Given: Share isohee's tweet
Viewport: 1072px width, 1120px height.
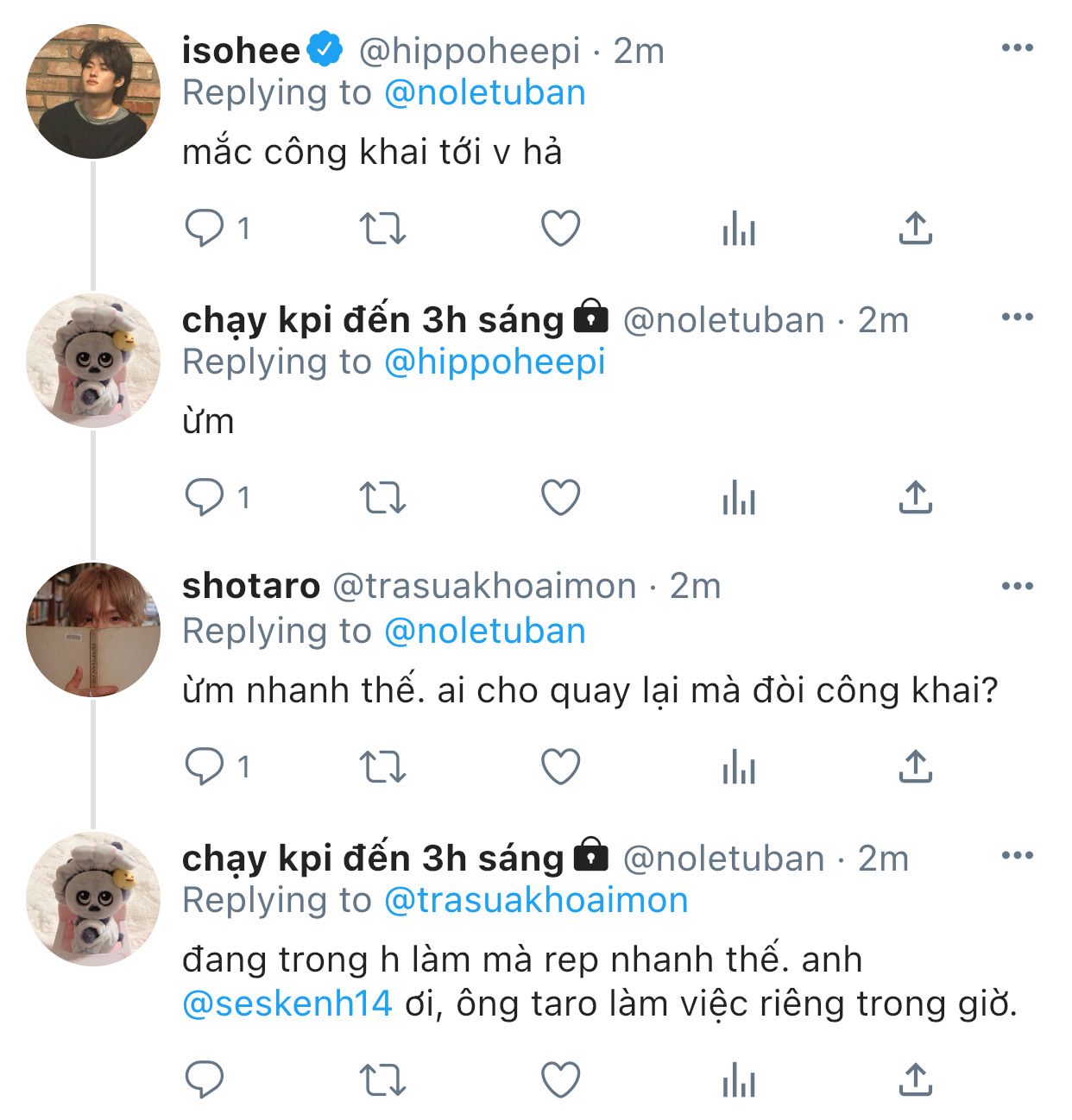Looking at the screenshot, I should (915, 229).
